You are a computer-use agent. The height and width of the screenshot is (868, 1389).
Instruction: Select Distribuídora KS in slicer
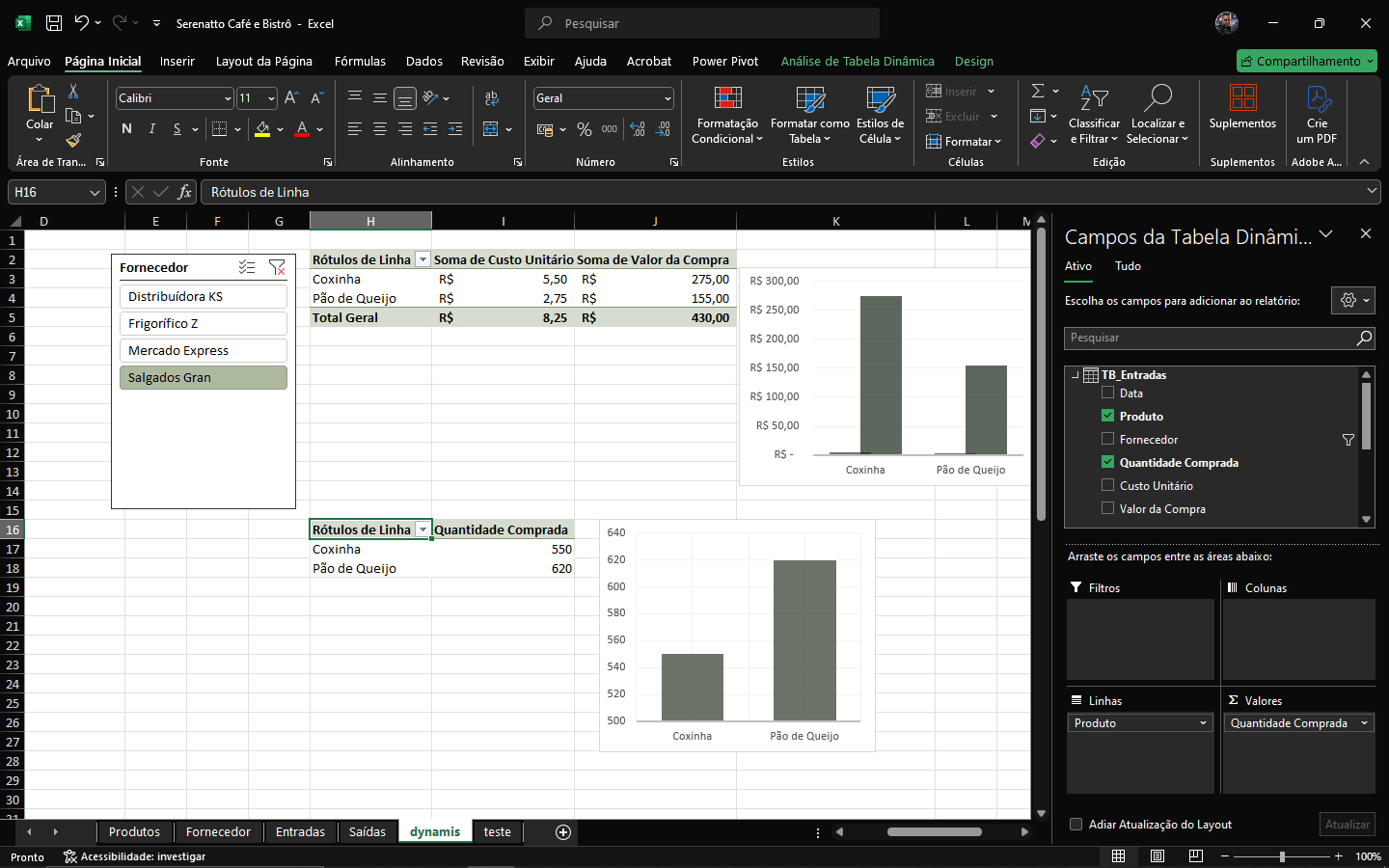click(203, 296)
